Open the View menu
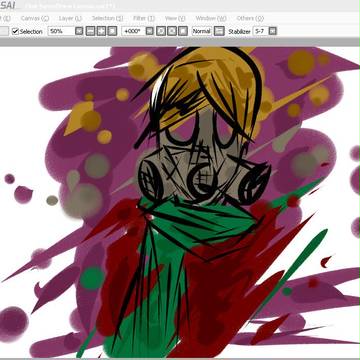The height and width of the screenshot is (360, 360). pos(175,18)
